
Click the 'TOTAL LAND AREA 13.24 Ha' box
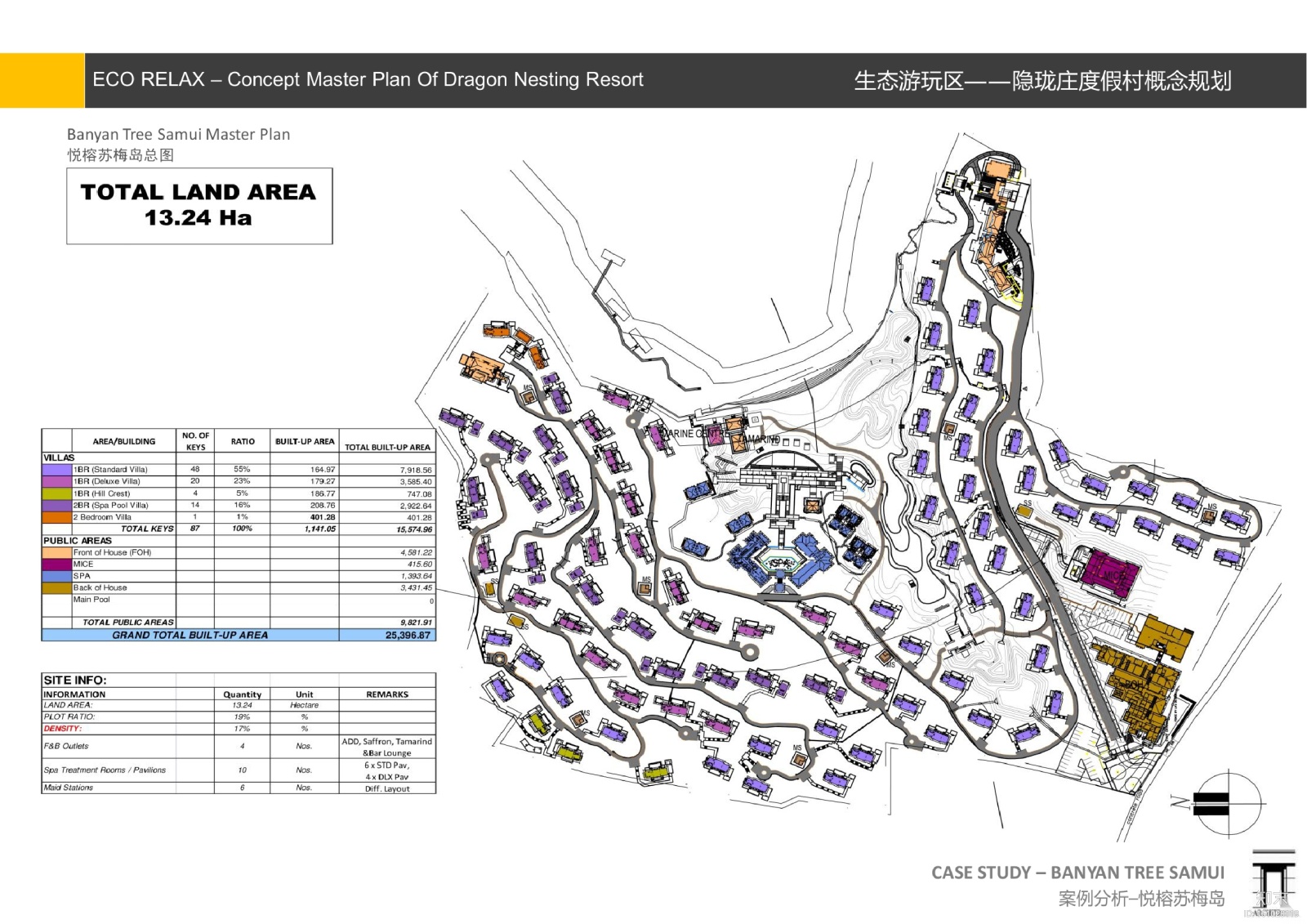(199, 206)
